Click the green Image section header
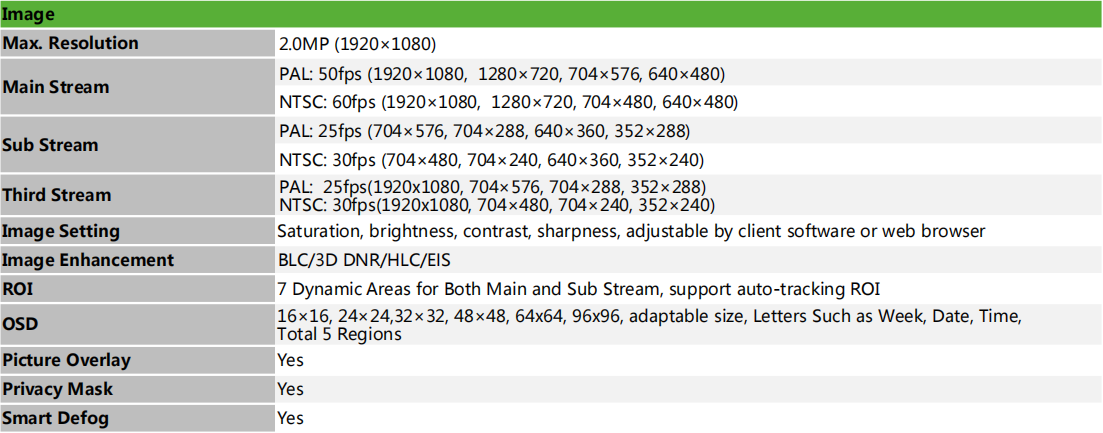 click(x=552, y=14)
